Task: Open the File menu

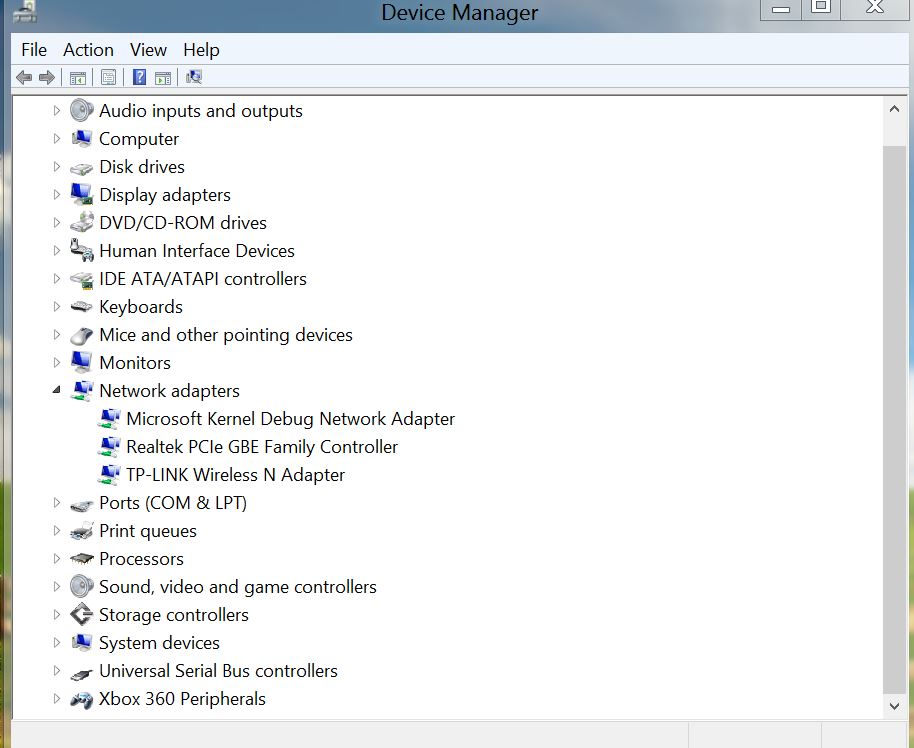Action: [34, 50]
